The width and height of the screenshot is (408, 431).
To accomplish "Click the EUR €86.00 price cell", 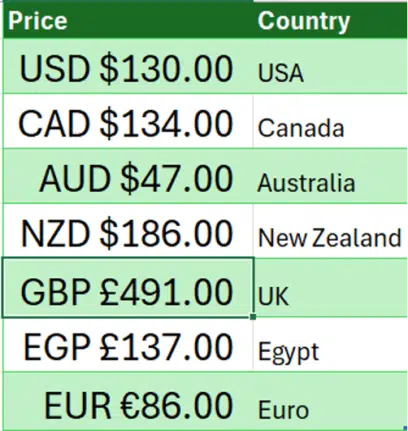I will pyautogui.click(x=128, y=401).
